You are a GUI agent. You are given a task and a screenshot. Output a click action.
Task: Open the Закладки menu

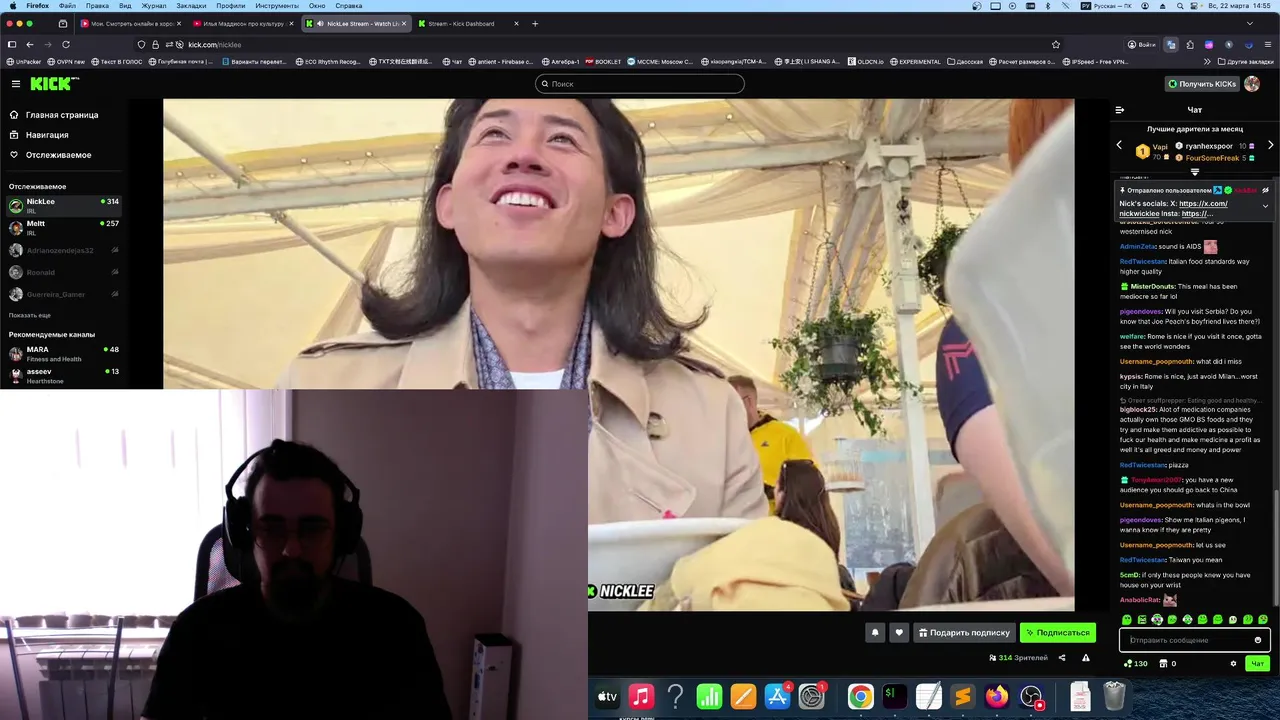click(191, 6)
